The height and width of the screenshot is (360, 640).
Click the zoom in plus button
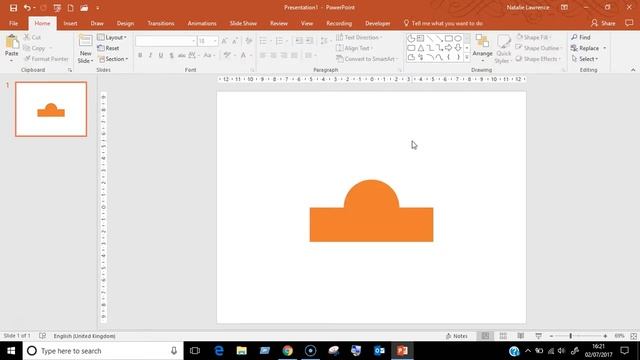(605, 336)
